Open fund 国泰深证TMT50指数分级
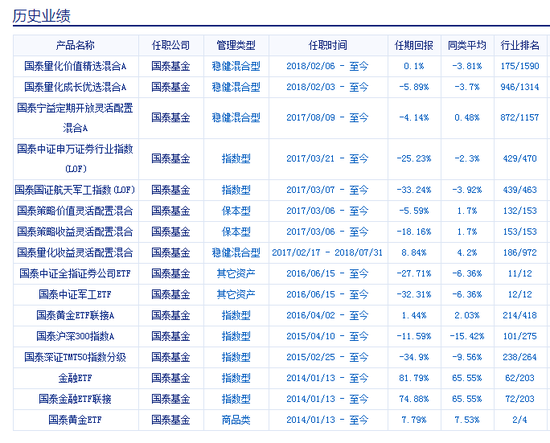550x443 pixels. coord(75,357)
